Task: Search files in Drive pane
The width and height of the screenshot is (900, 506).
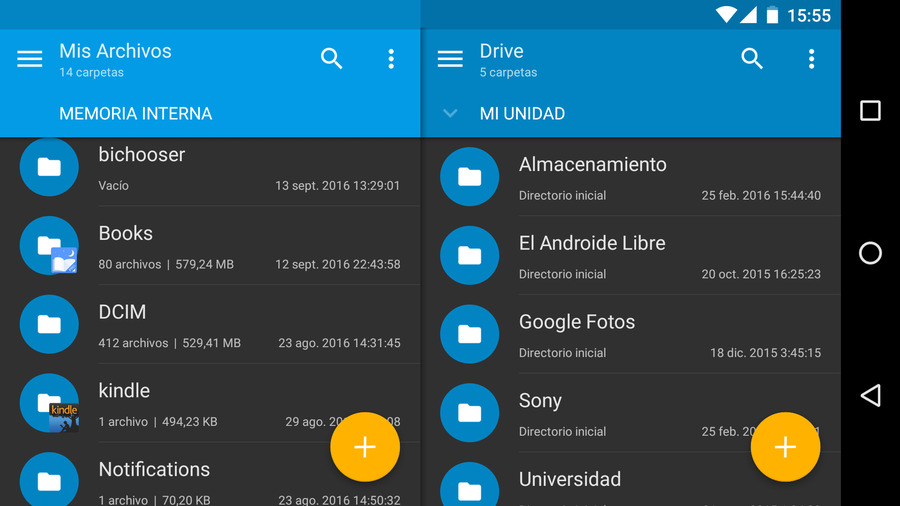Action: point(752,59)
